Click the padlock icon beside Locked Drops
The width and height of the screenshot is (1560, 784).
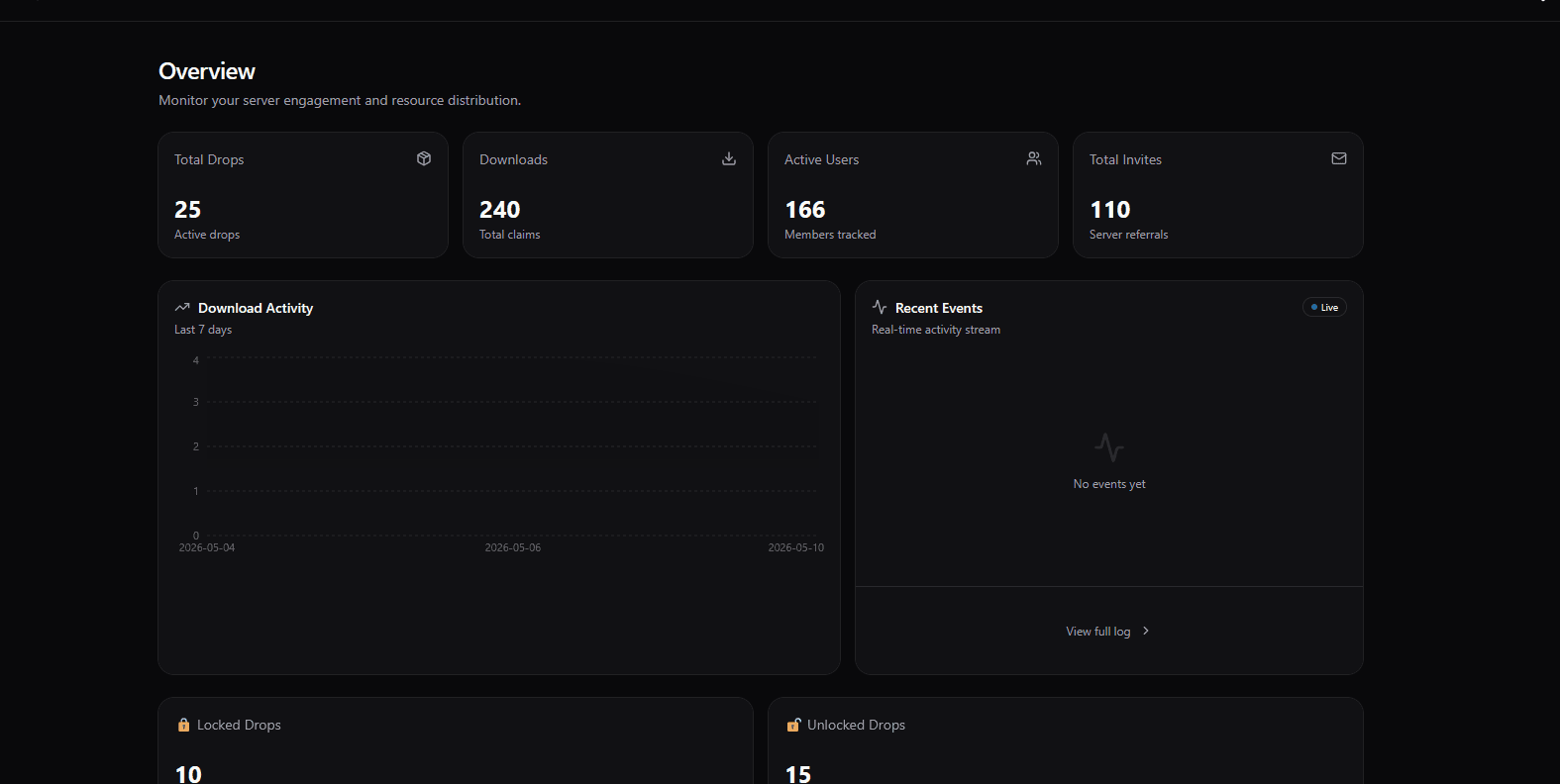(x=183, y=725)
